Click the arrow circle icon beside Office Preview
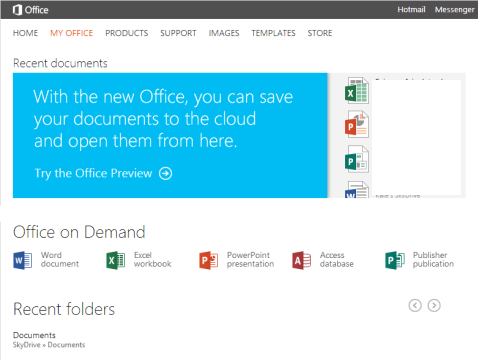Screen dimensions: 478x360 click(166, 173)
